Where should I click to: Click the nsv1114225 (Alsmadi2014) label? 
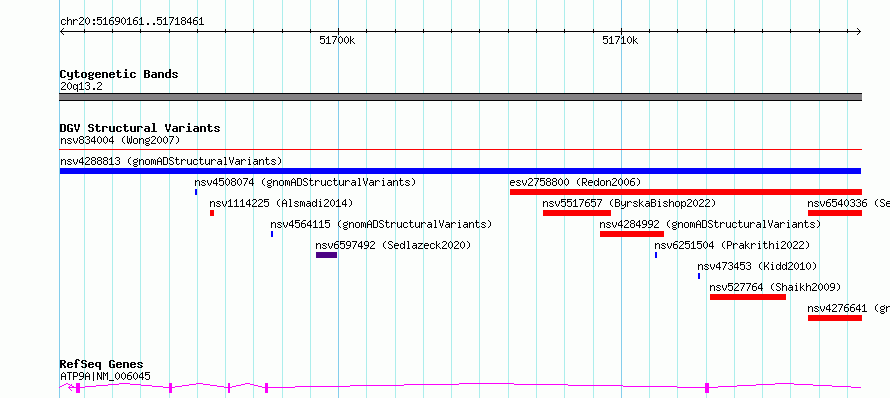click(281, 203)
